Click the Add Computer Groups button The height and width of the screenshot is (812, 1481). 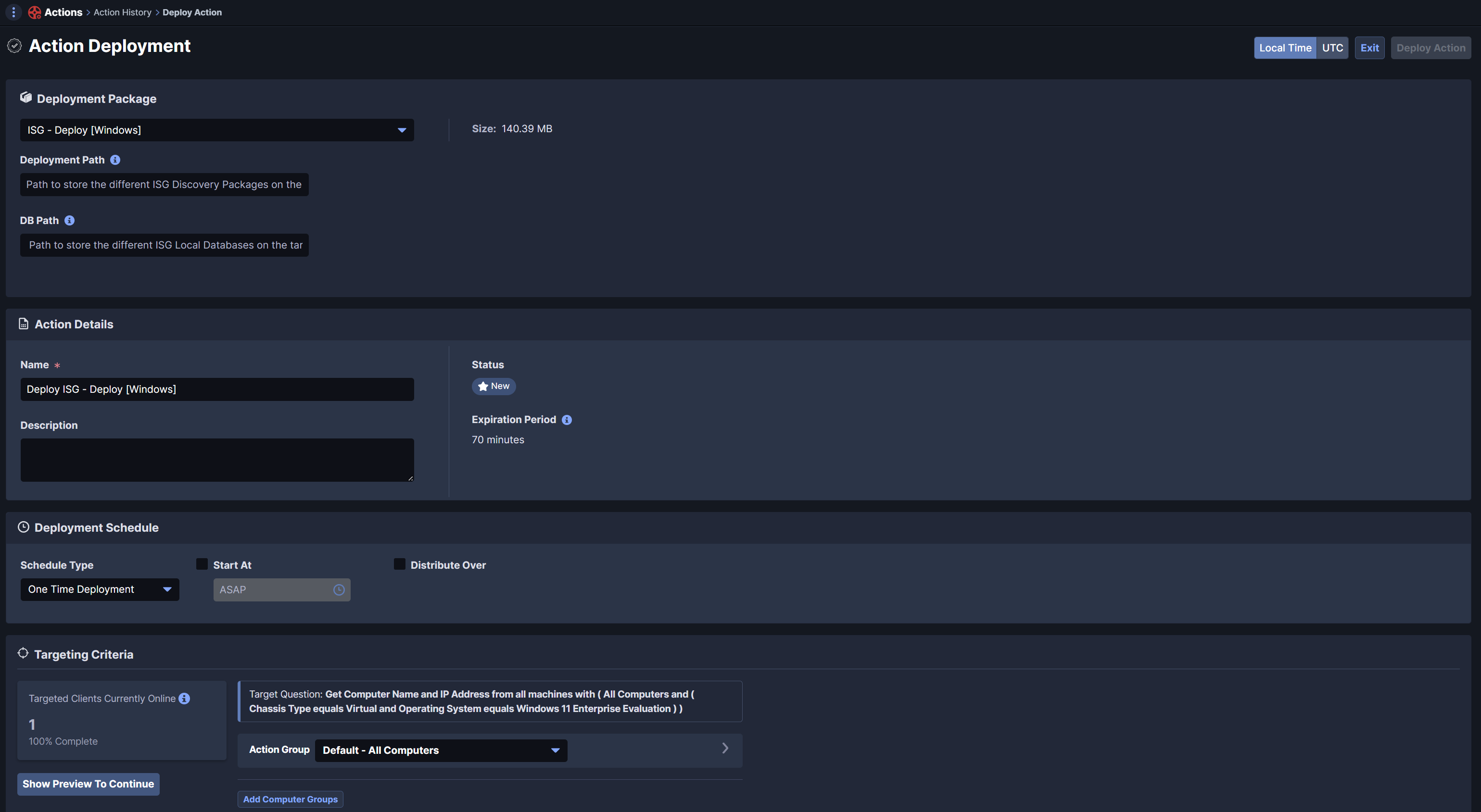tap(290, 800)
